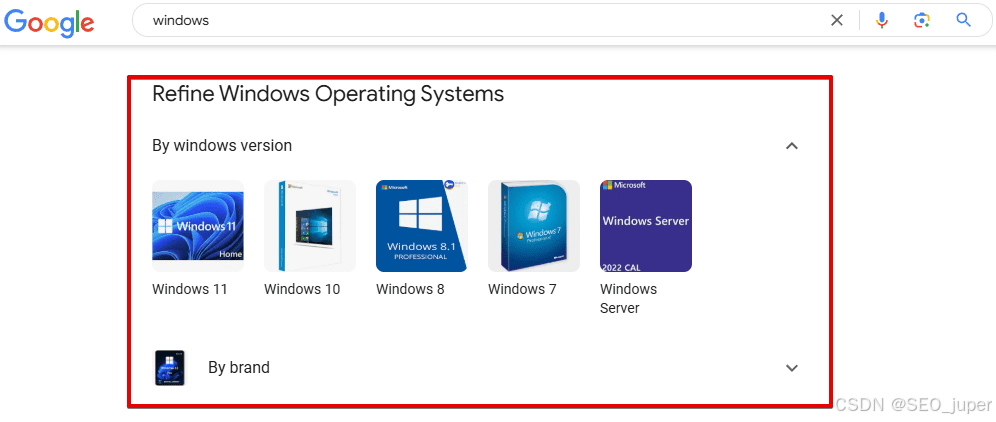Click the blue magnifier search icon
996x422 pixels.
pyautogui.click(x=964, y=20)
